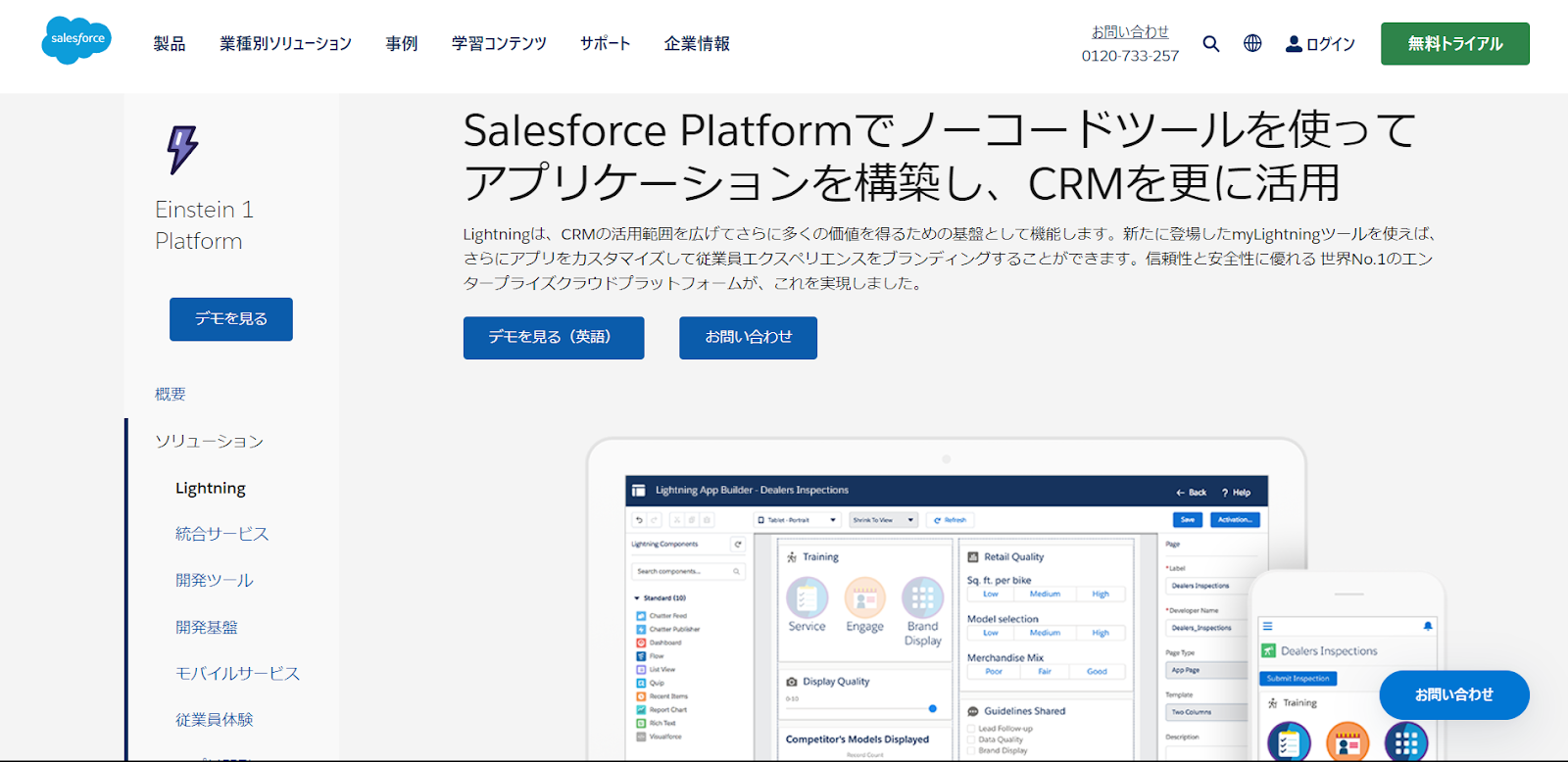Image resolution: width=1568 pixels, height=762 pixels.
Task: Click the Einstein lightning bolt icon
Action: pyautogui.click(x=182, y=150)
